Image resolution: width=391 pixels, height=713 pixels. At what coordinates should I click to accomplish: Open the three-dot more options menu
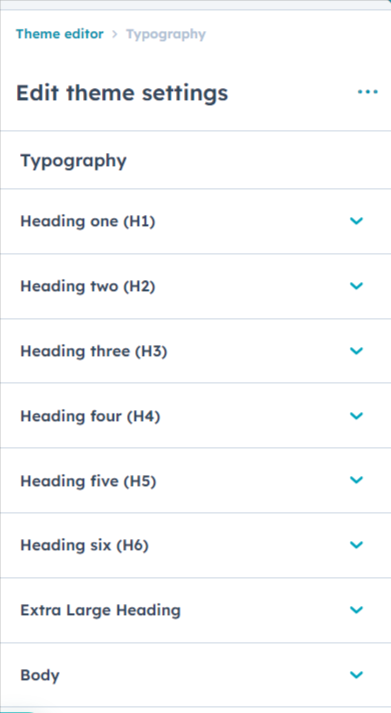(367, 92)
